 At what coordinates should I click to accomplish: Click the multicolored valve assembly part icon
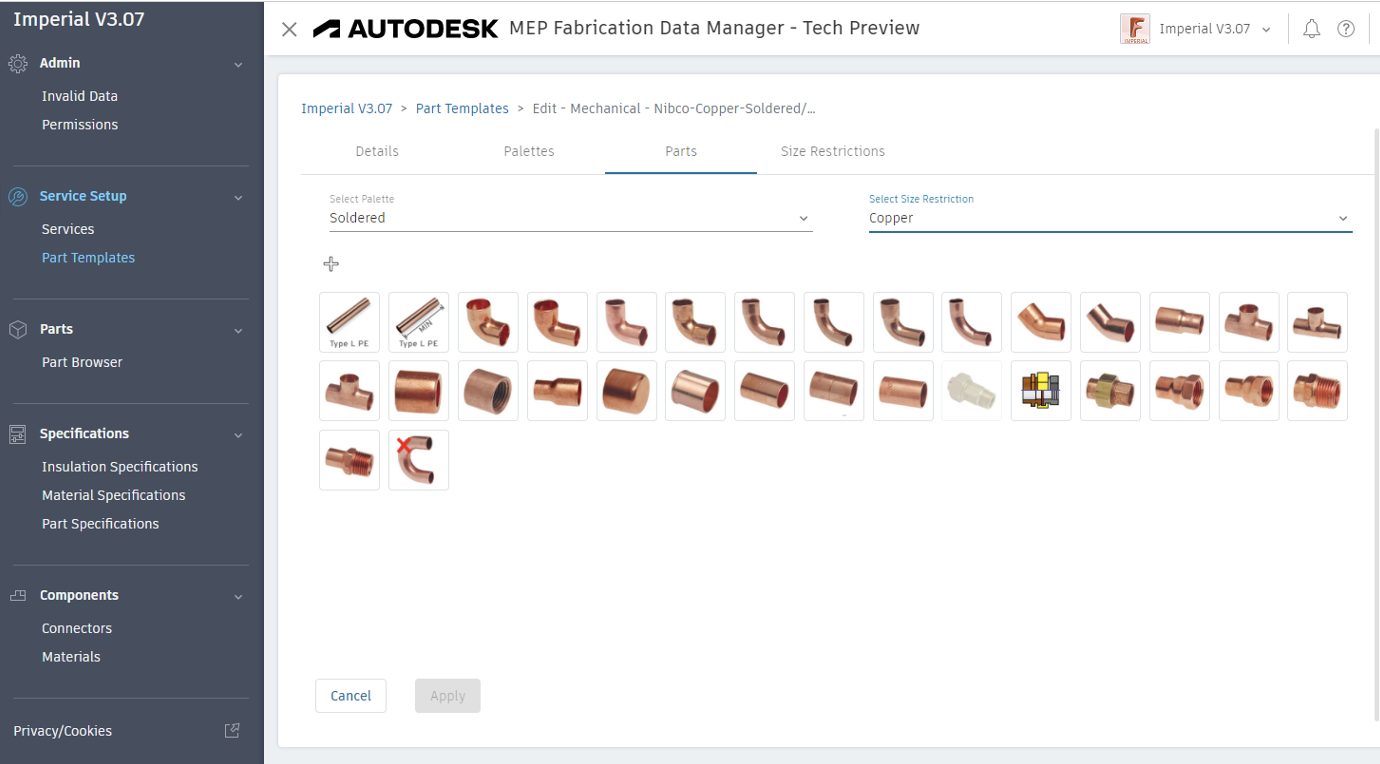pyautogui.click(x=1041, y=391)
